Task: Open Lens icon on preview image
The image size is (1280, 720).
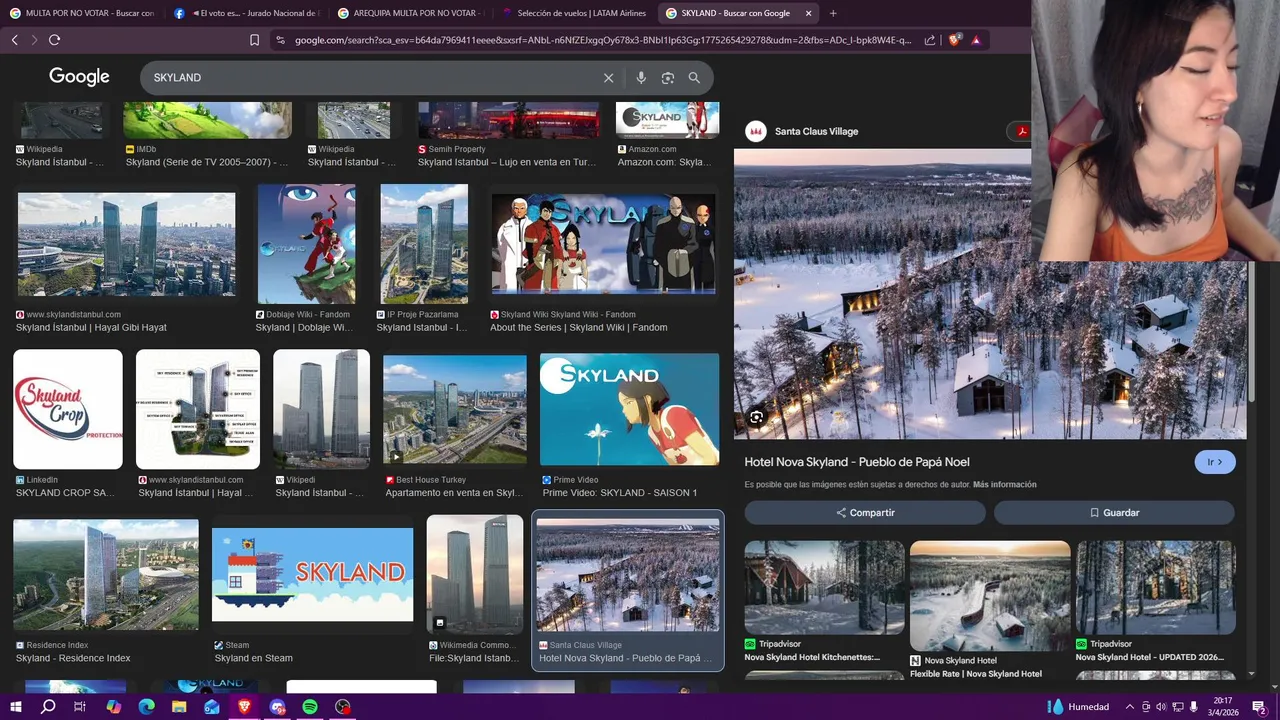Action: tap(756, 417)
